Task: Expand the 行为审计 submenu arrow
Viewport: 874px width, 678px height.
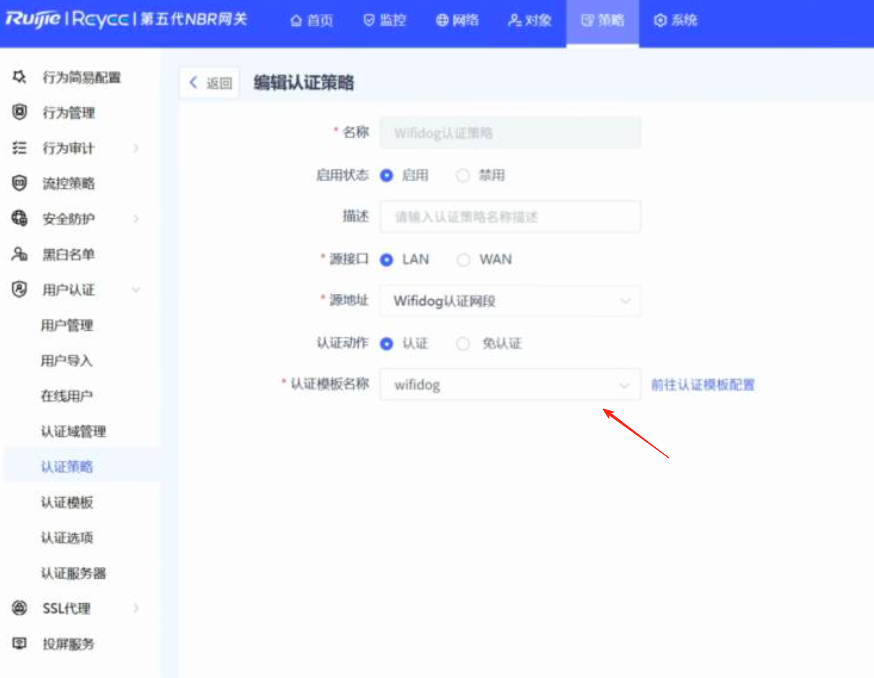Action: pyautogui.click(x=136, y=149)
